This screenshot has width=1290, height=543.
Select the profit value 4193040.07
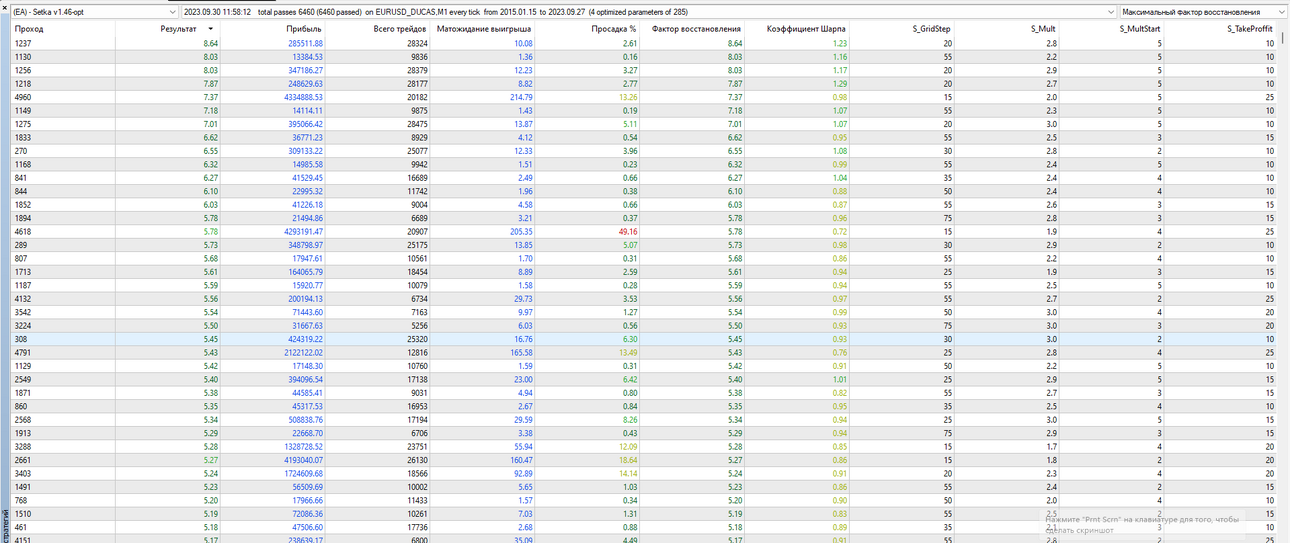point(303,459)
